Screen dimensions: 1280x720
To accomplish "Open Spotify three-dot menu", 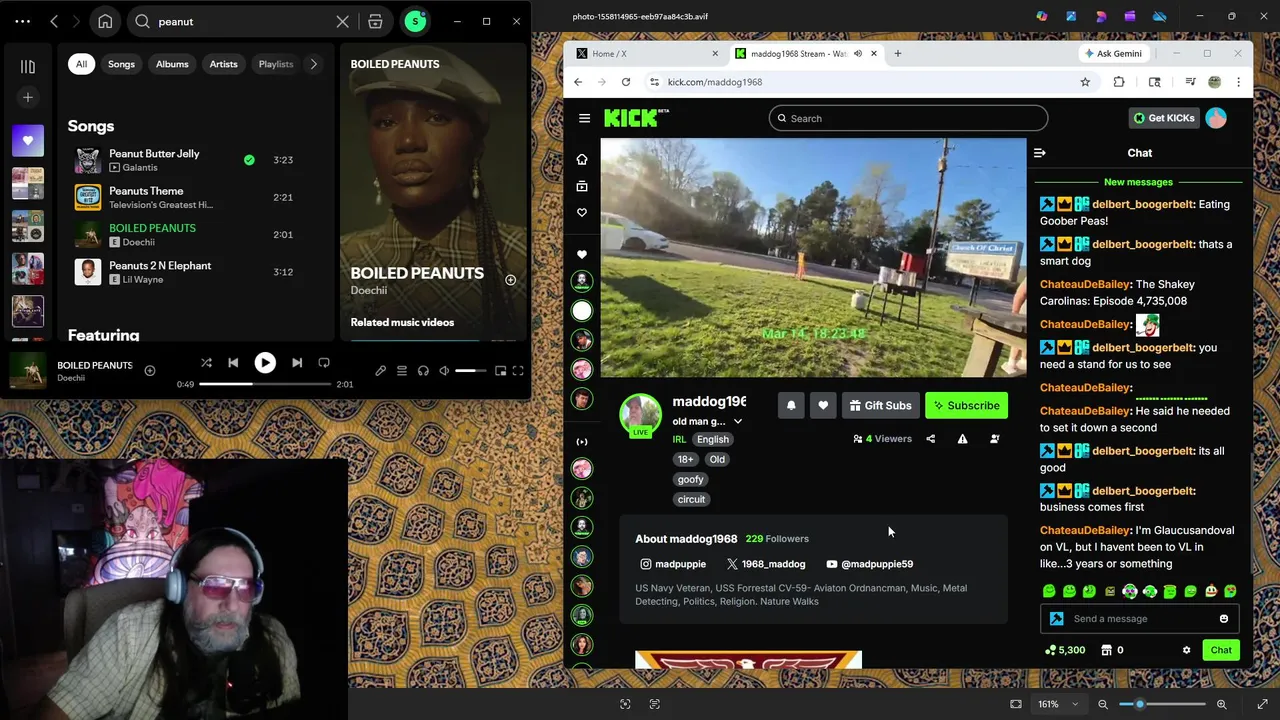I will click(x=22, y=21).
